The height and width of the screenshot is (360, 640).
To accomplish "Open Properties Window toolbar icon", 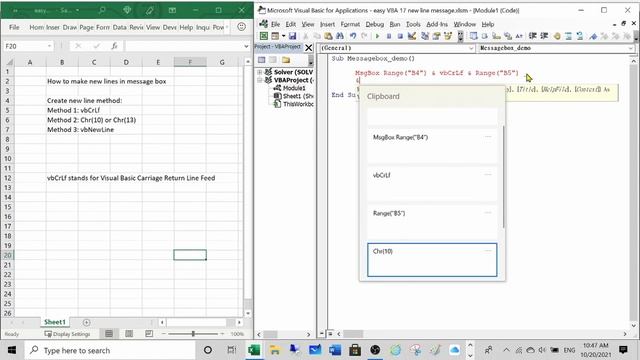I will (x=436, y=36).
